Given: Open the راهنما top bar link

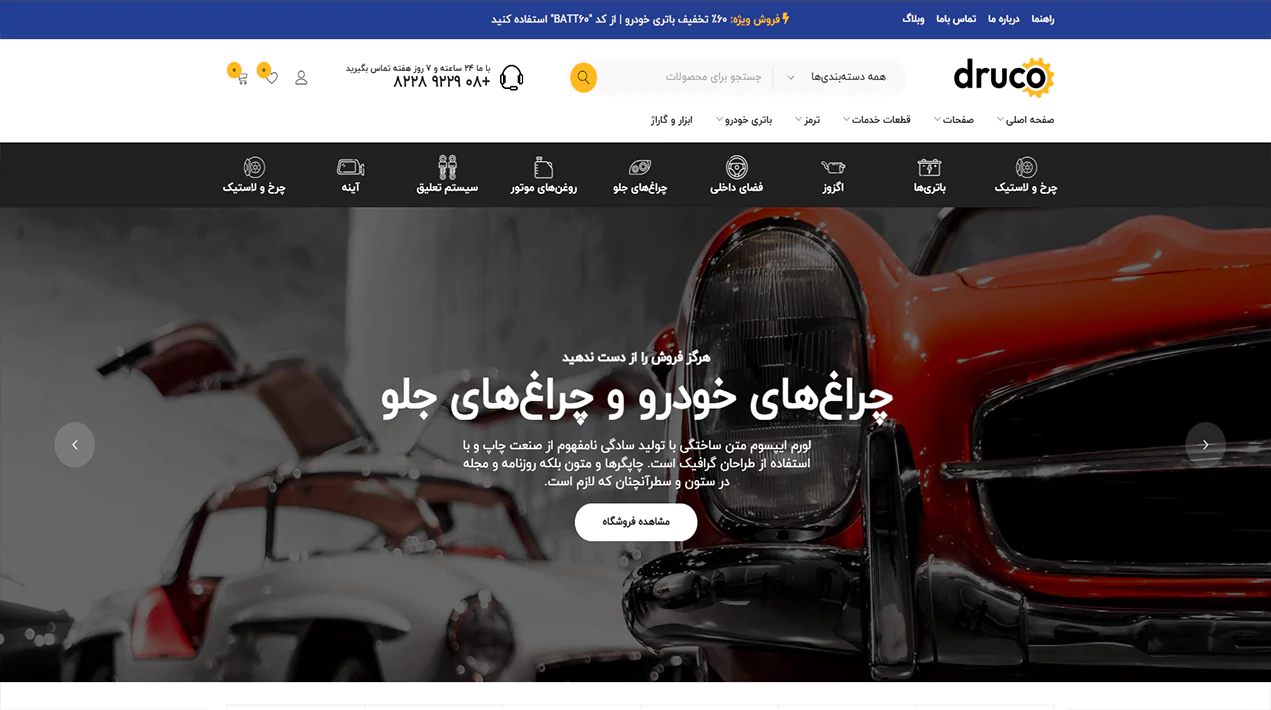Looking at the screenshot, I should click(x=1043, y=19).
